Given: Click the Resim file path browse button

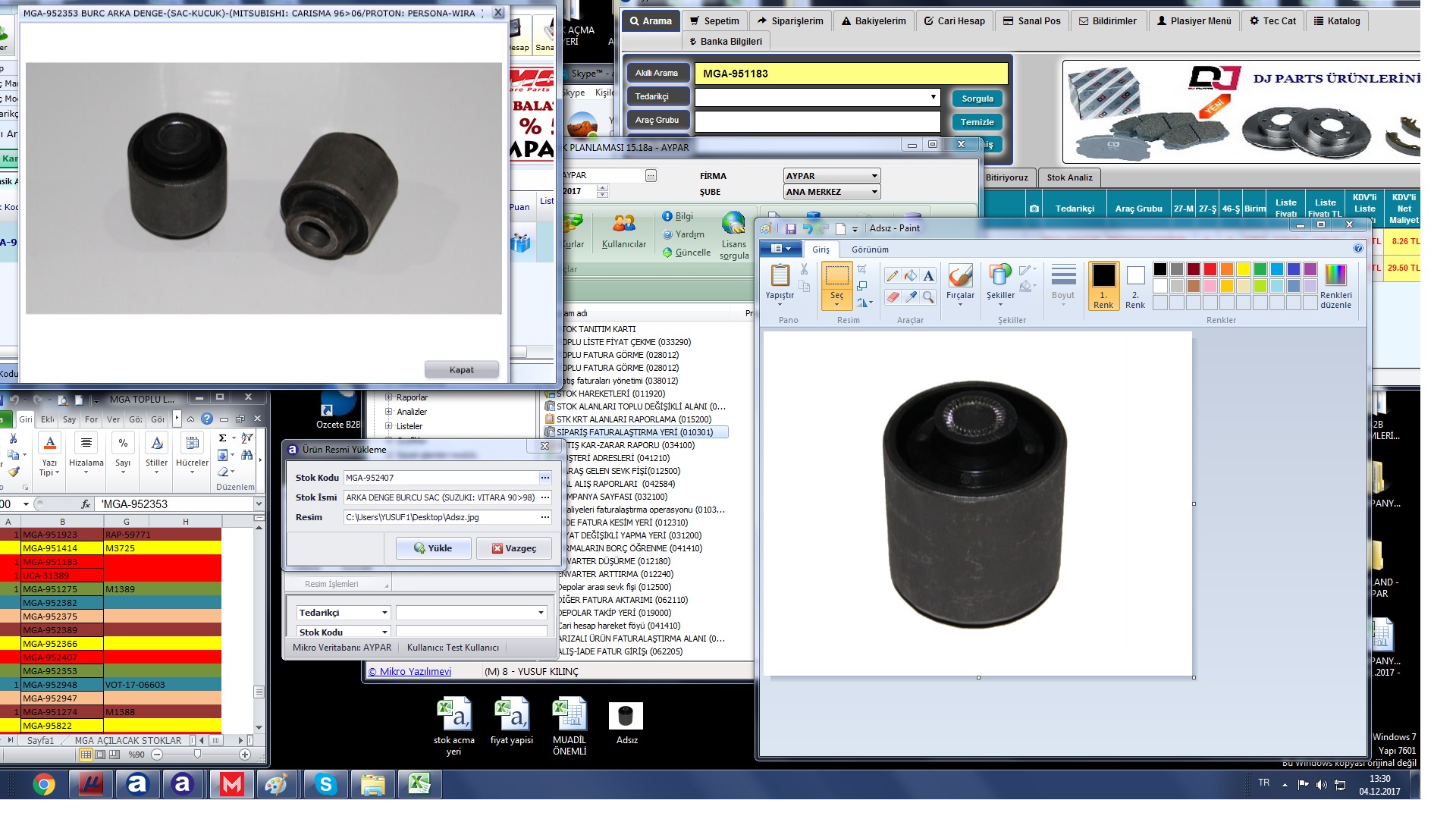Looking at the screenshot, I should point(544,517).
